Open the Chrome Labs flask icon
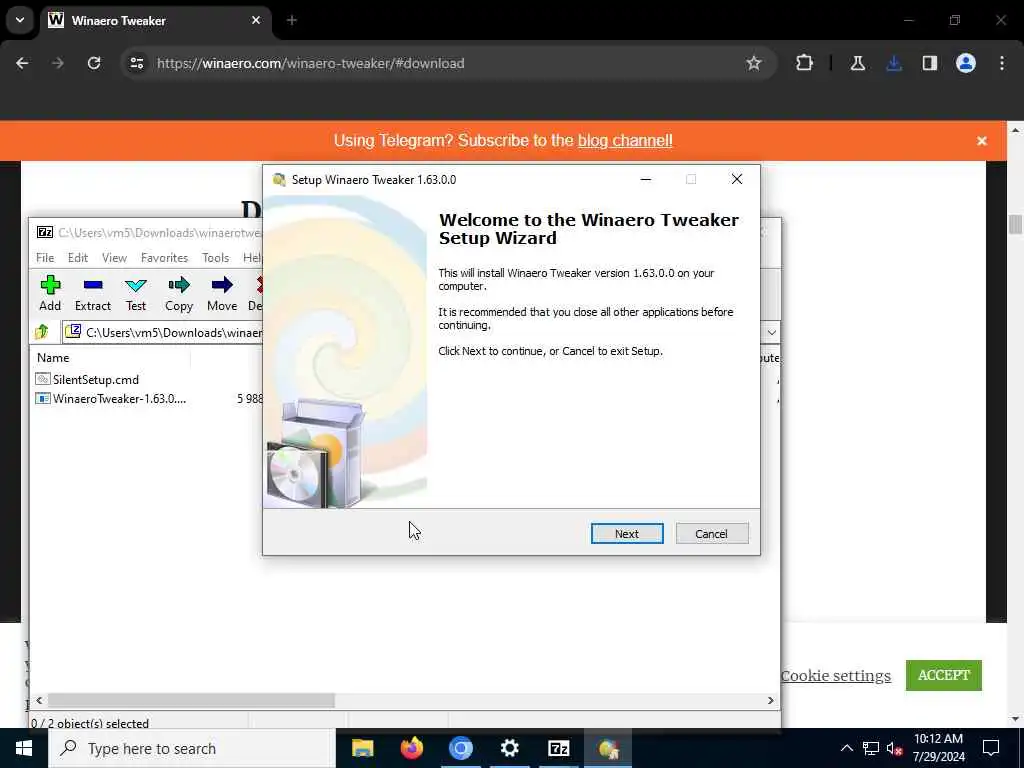 tap(858, 63)
